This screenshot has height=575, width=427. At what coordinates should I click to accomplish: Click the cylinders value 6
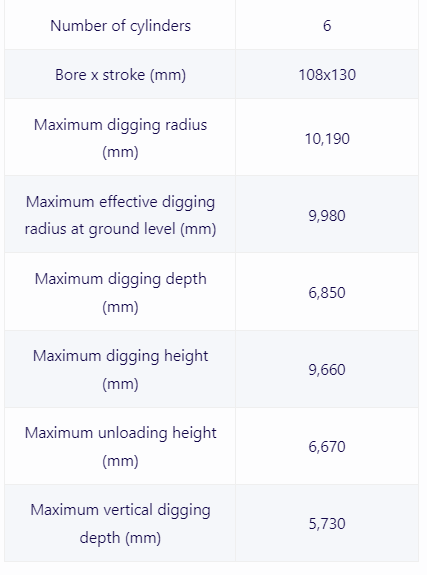(327, 26)
